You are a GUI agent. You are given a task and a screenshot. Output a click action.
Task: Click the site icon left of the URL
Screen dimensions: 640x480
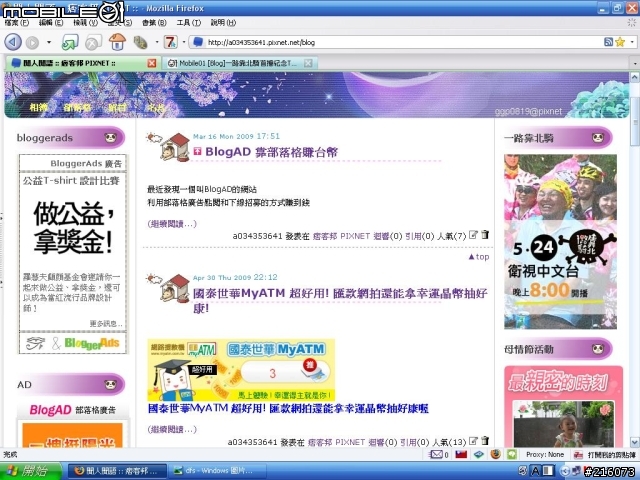[198, 42]
